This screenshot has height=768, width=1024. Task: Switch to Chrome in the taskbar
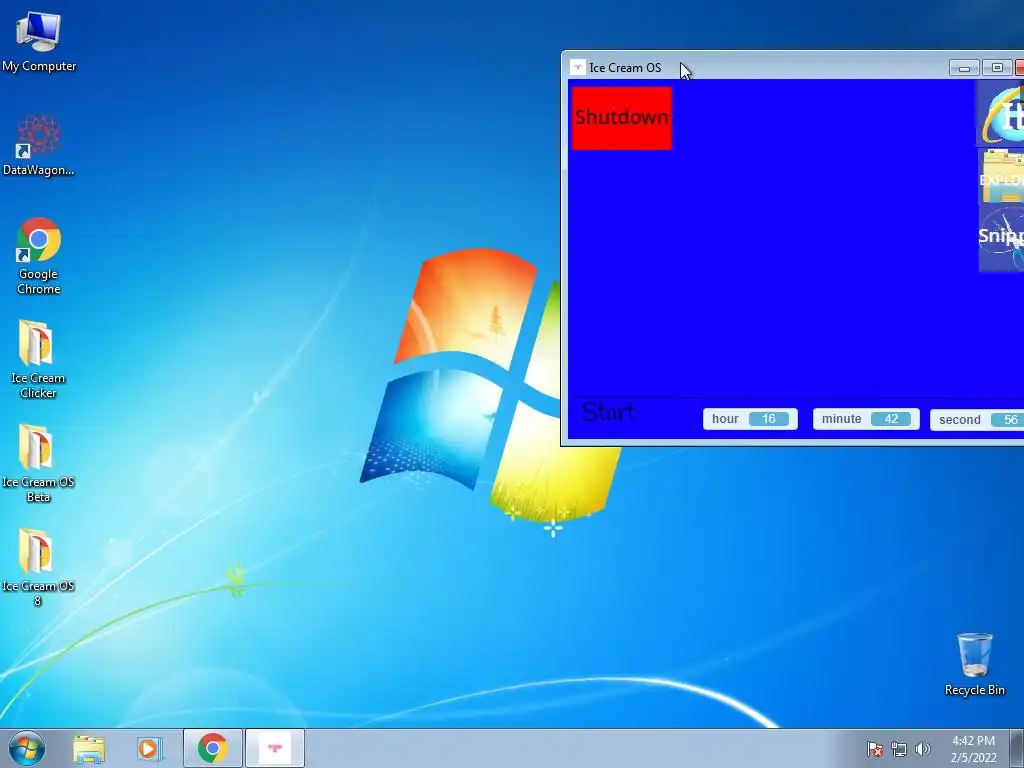(213, 748)
